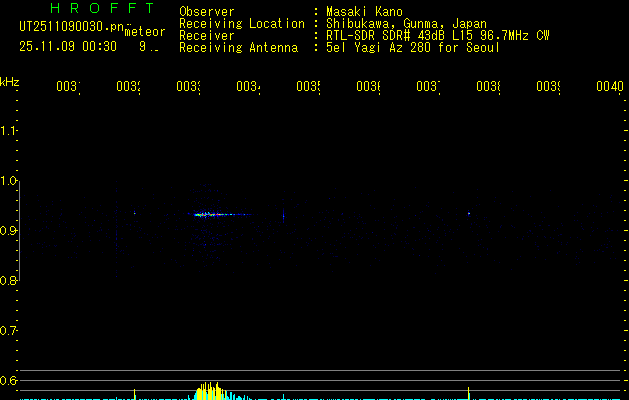
Task: Click the vertical echo streak before 0035
Action: tap(284, 216)
